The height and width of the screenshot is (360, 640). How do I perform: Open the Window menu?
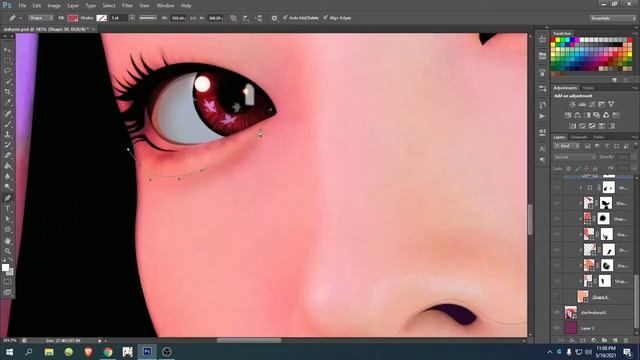coord(165,6)
